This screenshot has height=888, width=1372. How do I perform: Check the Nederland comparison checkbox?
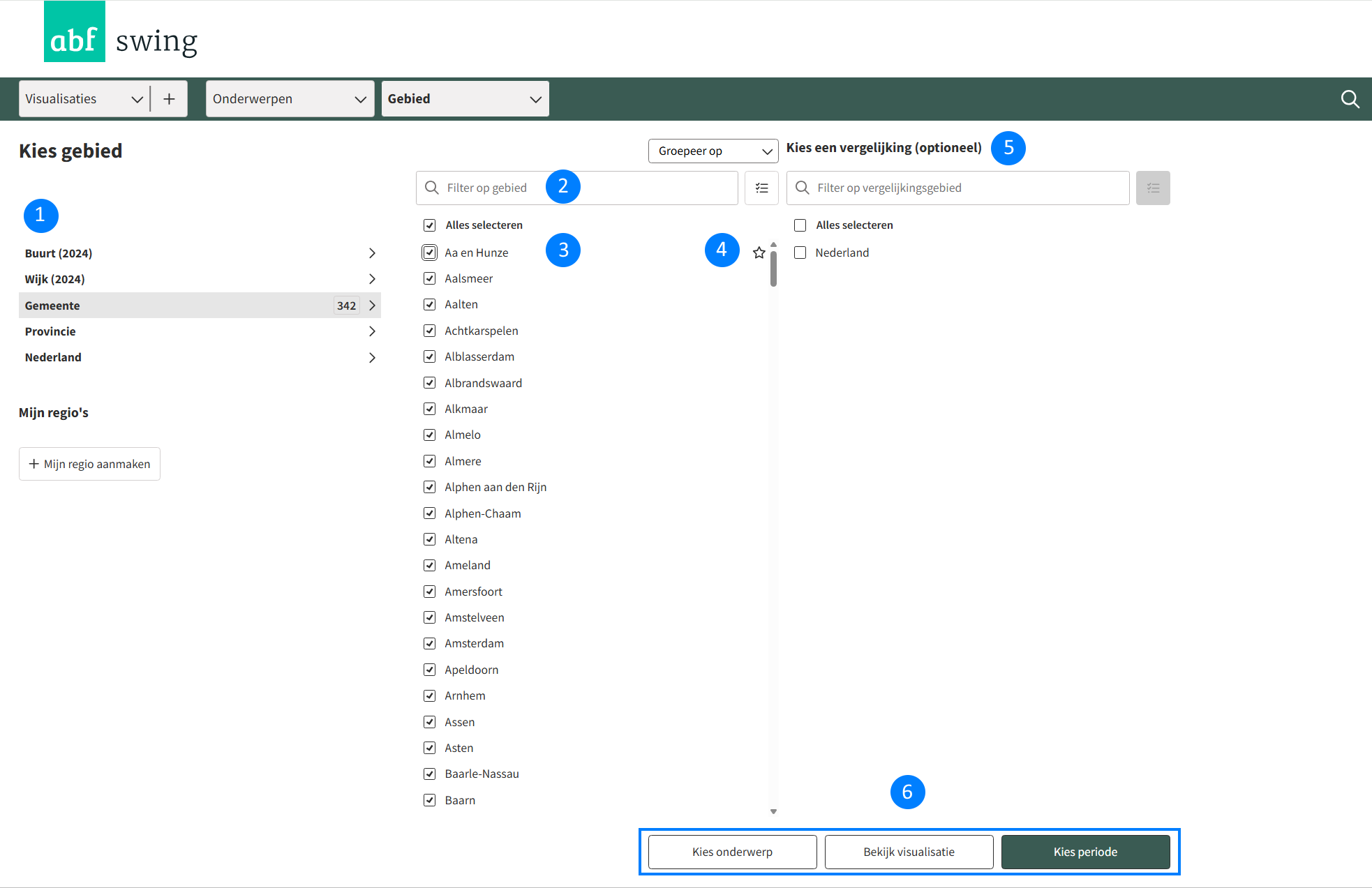pyautogui.click(x=800, y=253)
